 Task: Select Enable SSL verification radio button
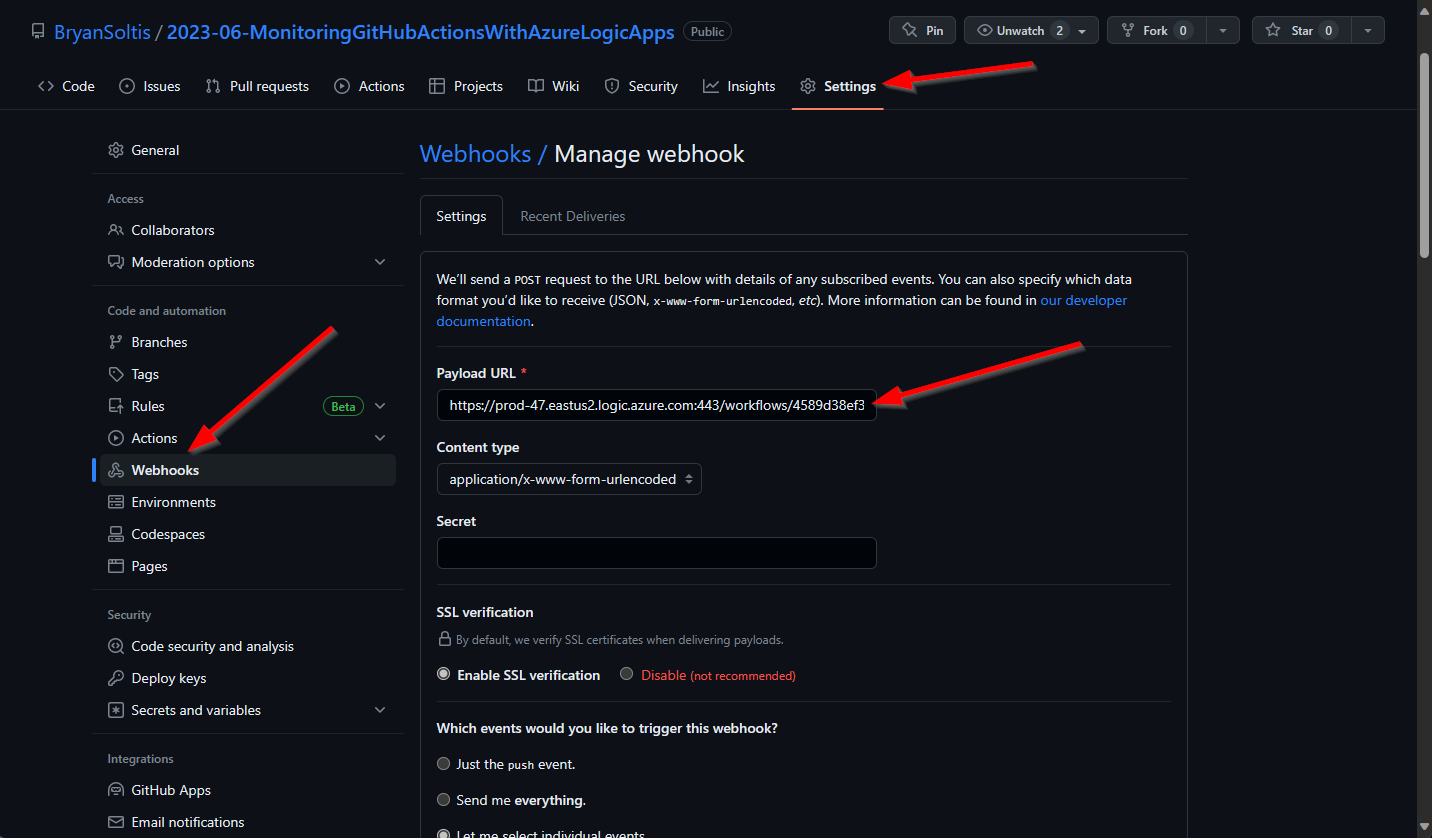(444, 674)
